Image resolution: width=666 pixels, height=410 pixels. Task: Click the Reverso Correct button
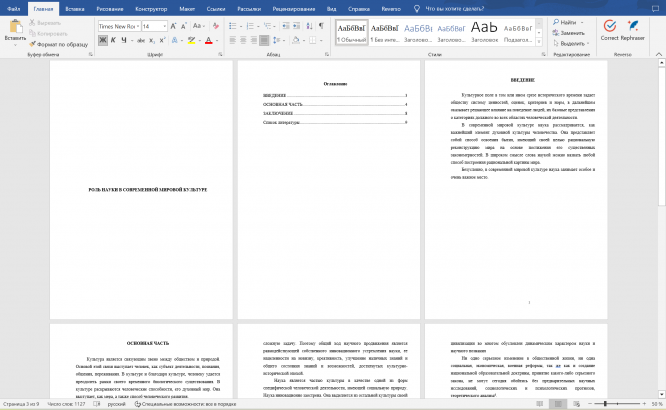click(610, 30)
